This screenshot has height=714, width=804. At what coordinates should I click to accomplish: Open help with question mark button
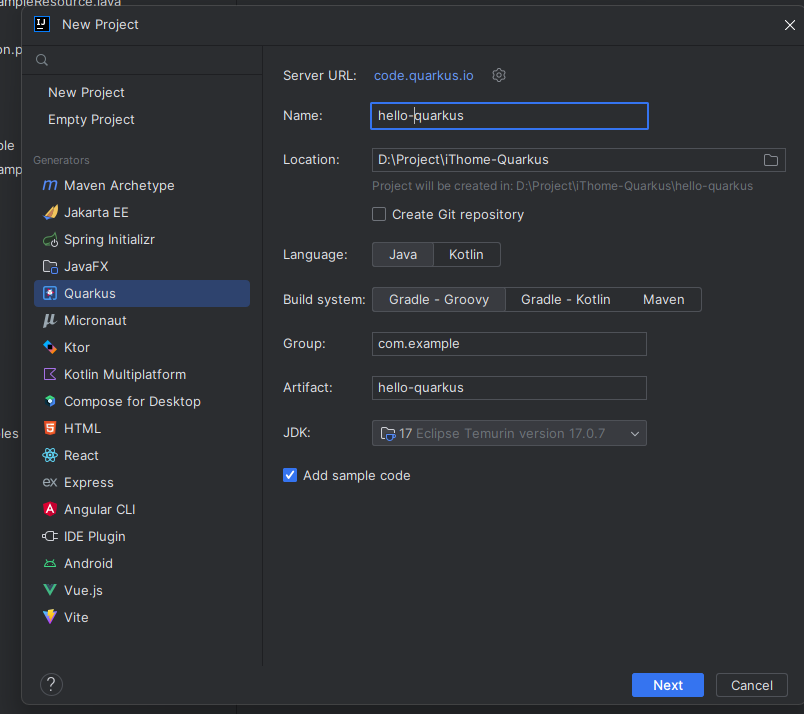point(51,684)
